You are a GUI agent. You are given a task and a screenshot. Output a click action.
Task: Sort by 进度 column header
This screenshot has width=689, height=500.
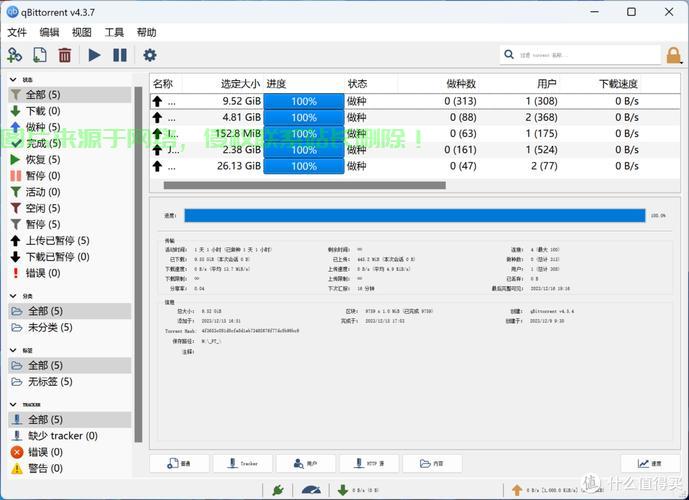[304, 83]
